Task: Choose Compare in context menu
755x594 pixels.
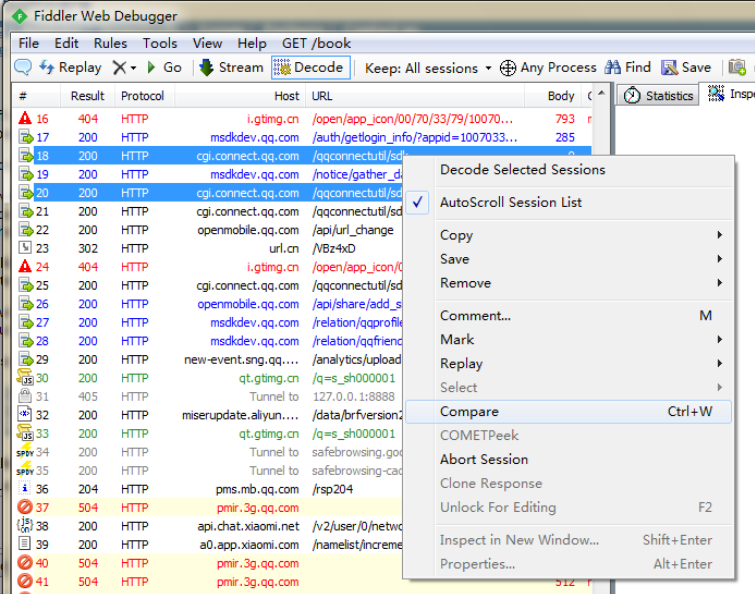Action: 568,412
